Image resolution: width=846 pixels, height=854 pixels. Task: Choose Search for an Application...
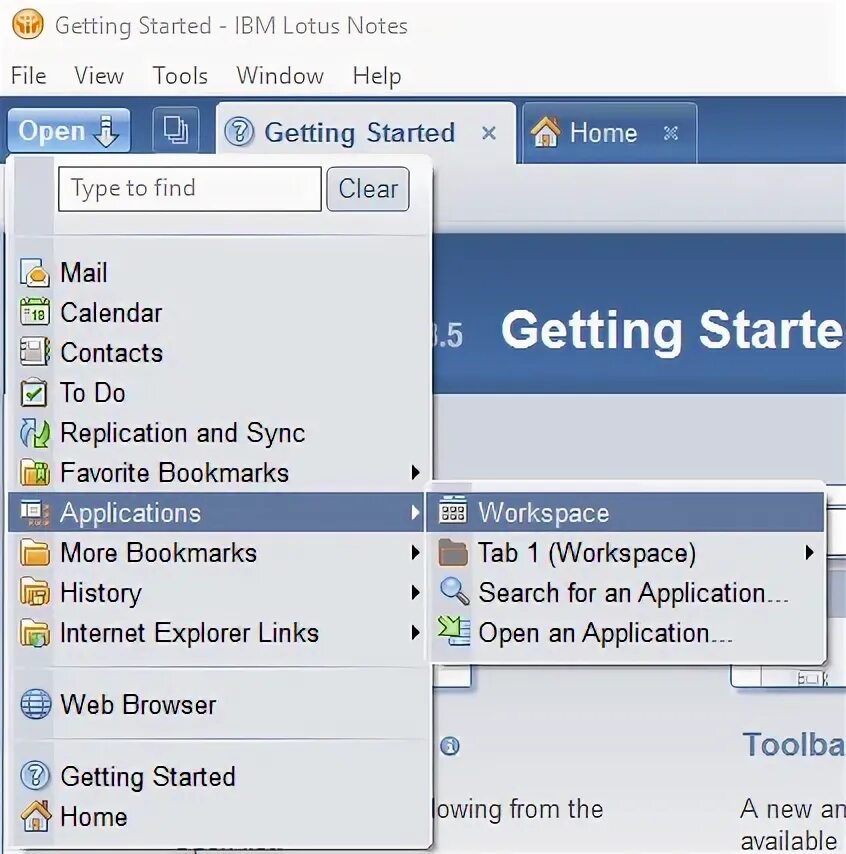(625, 593)
